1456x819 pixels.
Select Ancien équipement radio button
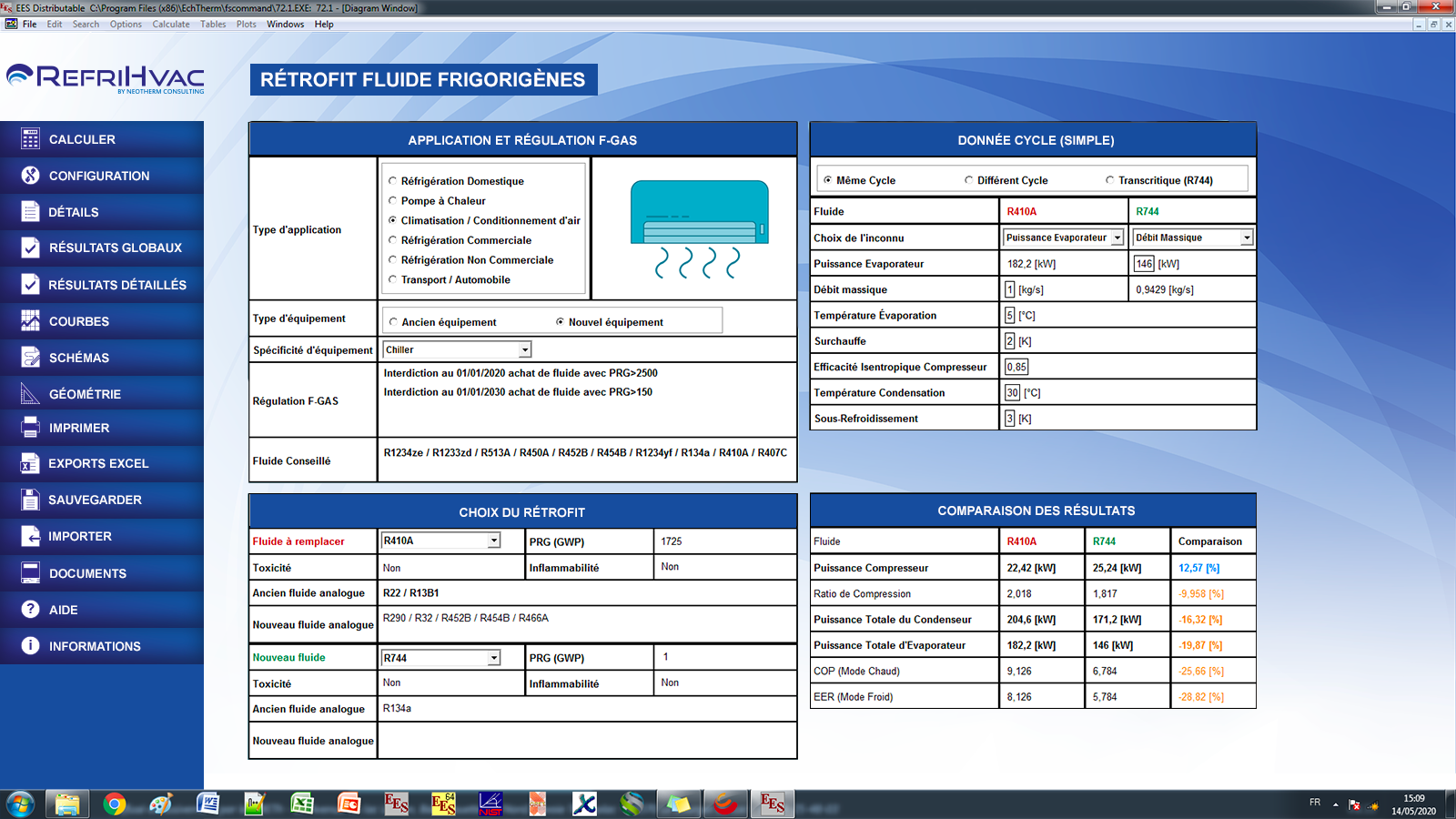click(394, 322)
